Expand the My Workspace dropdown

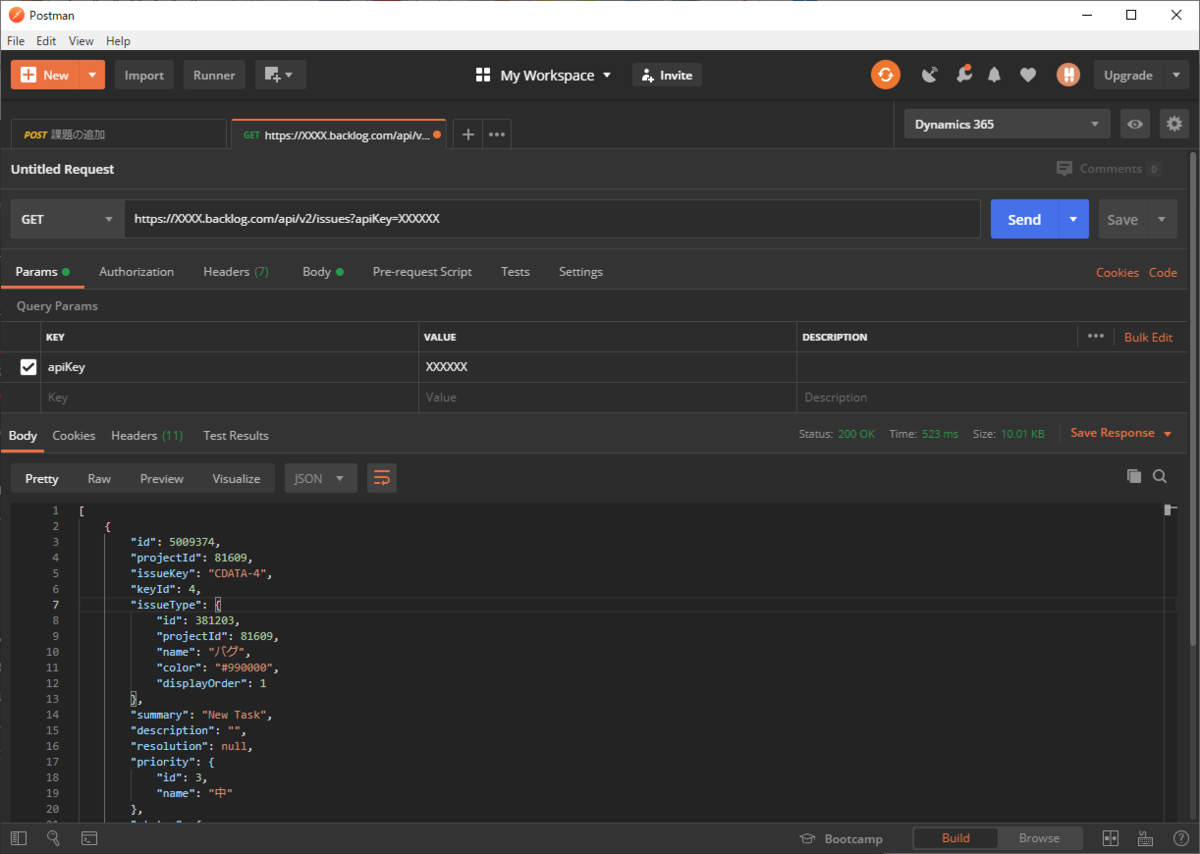[543, 75]
